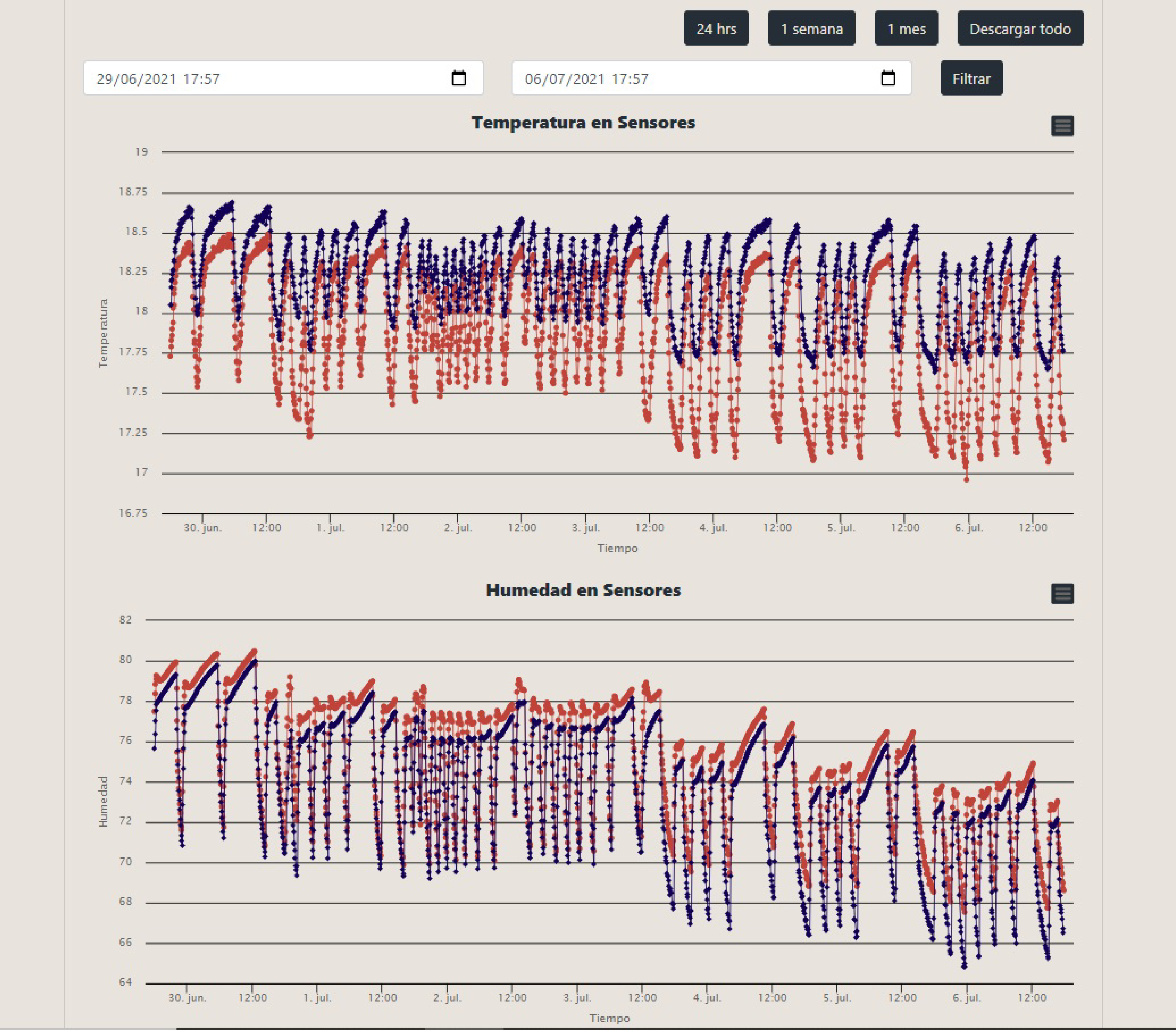Screen dimensions: 1176x1030
Task: Click the 3. jul. tick on the humidity chart
Action: pyautogui.click(x=577, y=997)
